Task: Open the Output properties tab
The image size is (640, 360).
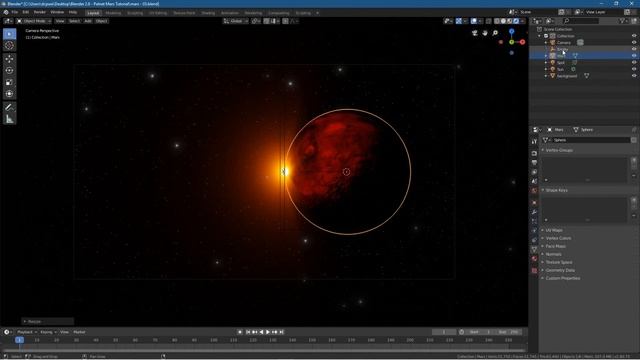Action: coord(534,163)
